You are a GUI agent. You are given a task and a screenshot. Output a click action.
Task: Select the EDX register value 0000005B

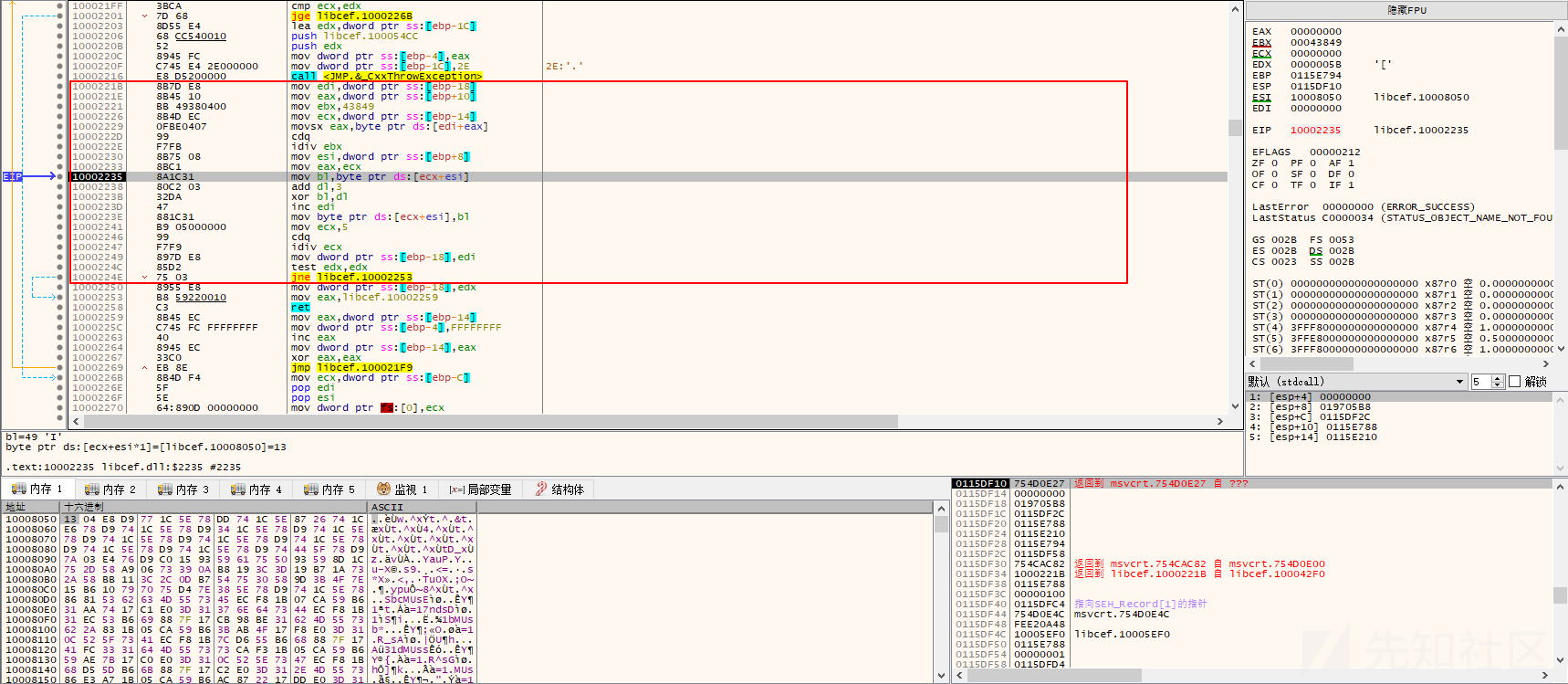click(x=1316, y=64)
